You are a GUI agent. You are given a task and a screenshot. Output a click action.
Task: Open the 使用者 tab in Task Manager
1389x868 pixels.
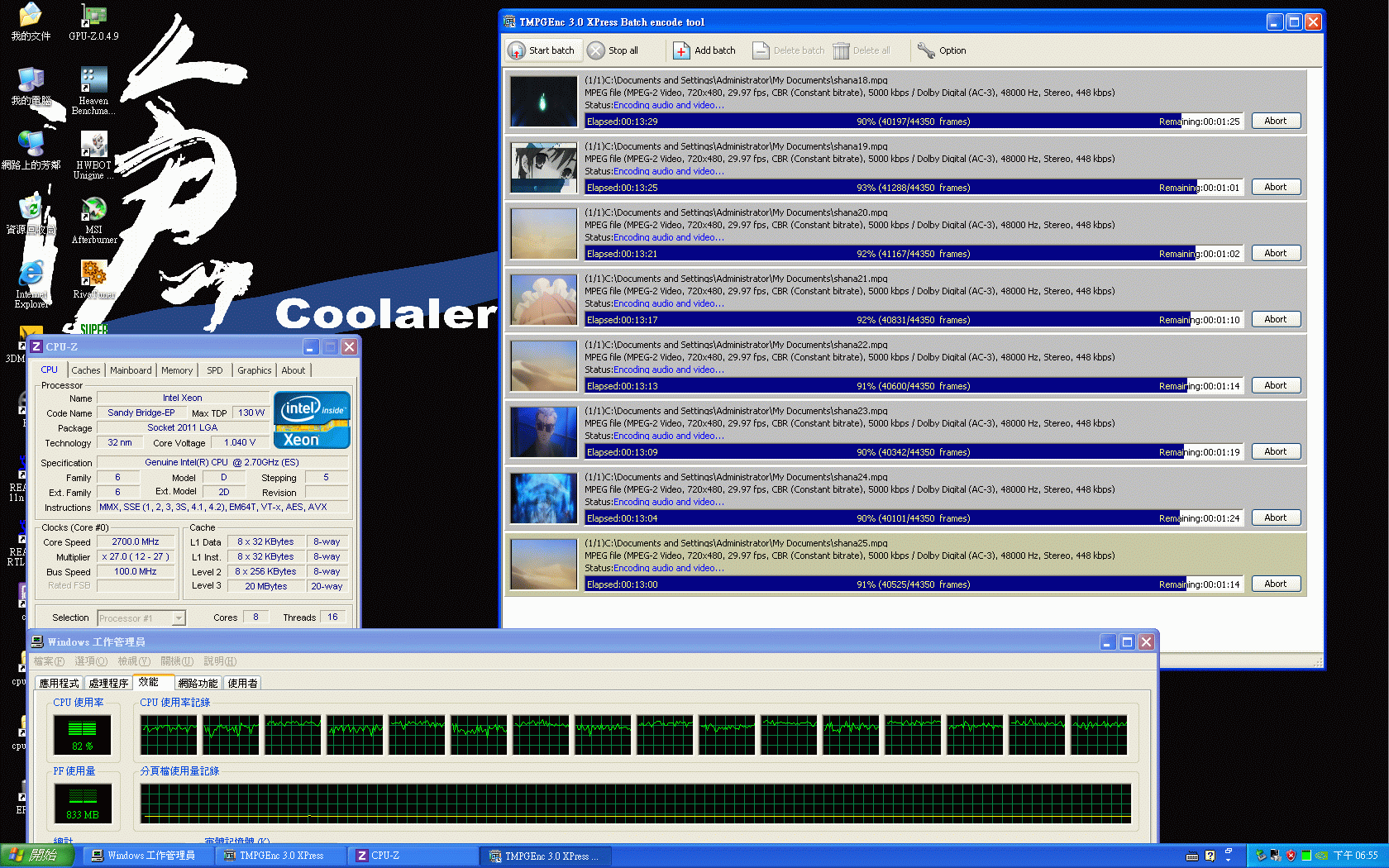[242, 683]
